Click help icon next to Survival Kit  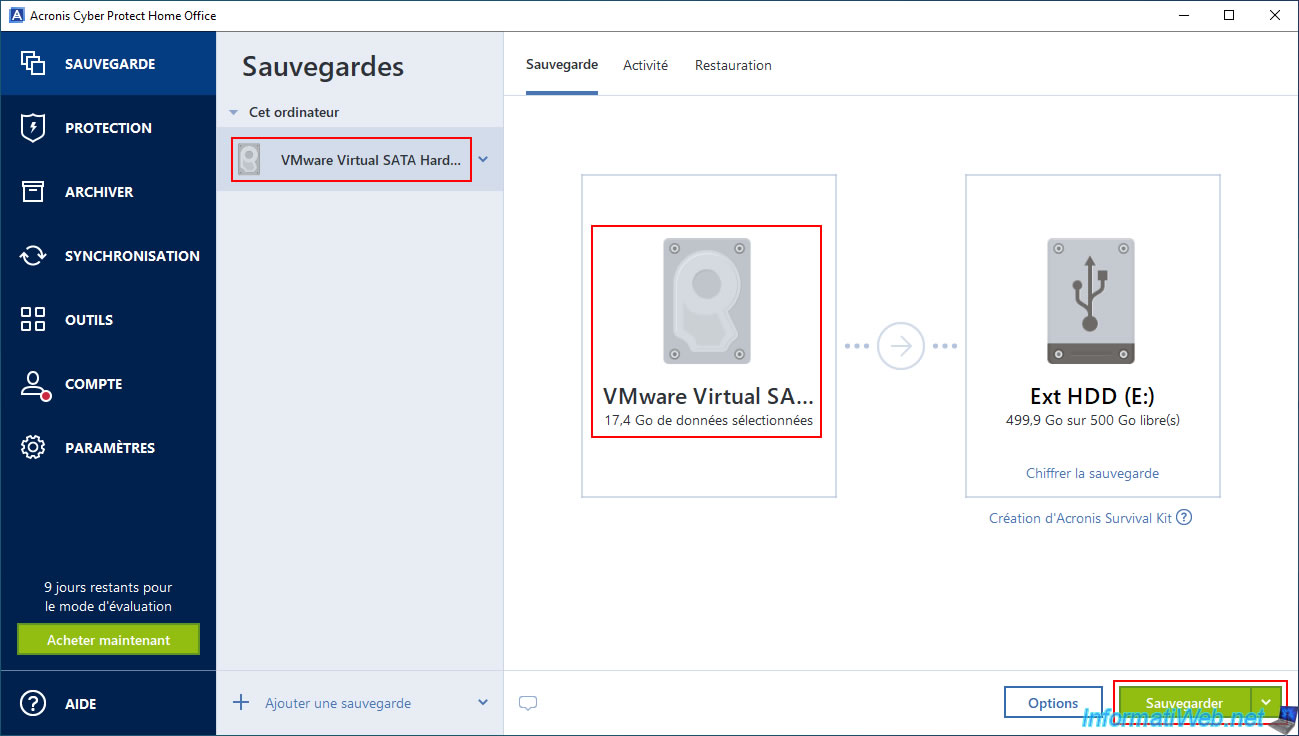tap(1184, 517)
